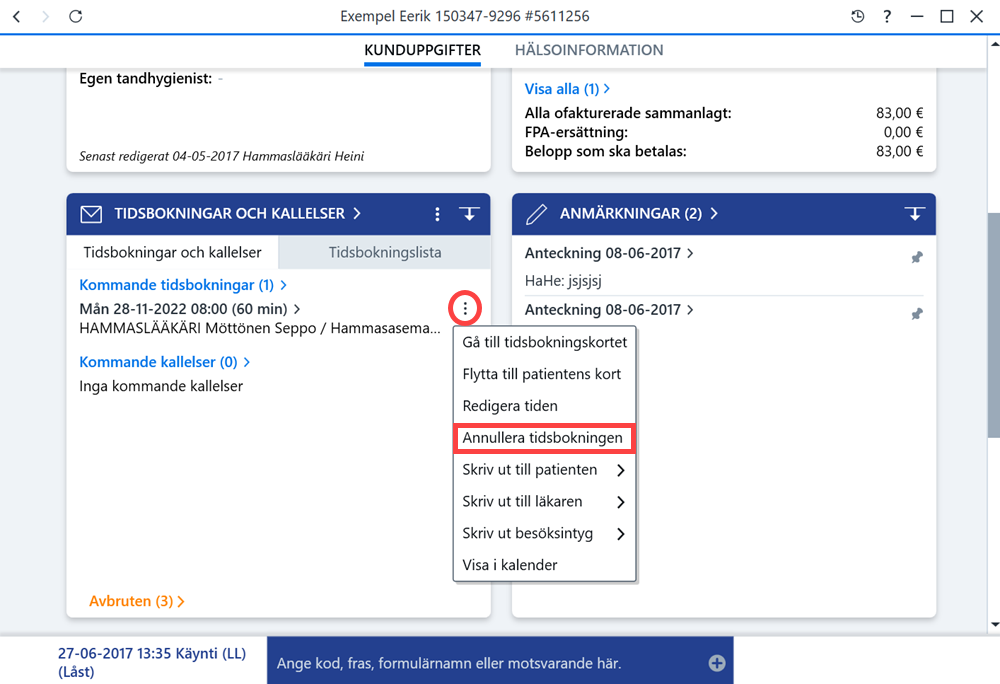The image size is (1000, 684).
Task: Open the Anmärkningar (2) header title
Action: 638,214
